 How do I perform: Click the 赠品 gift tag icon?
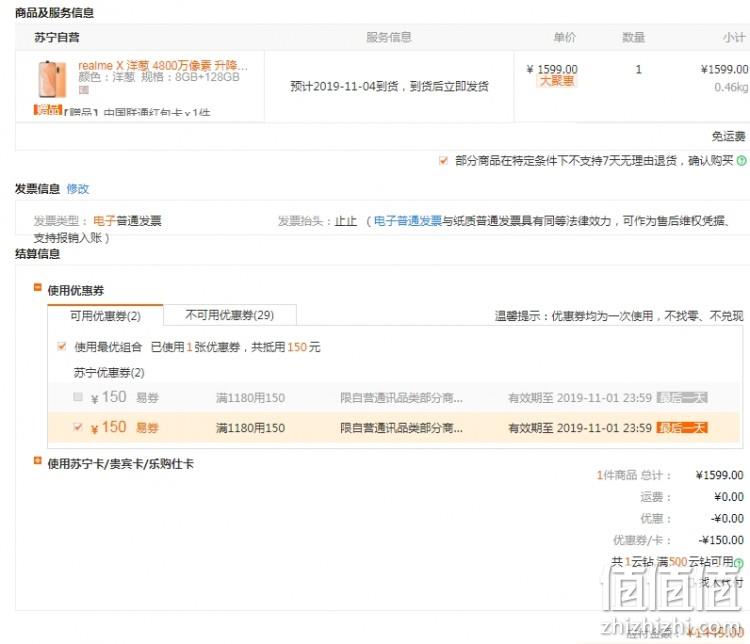point(48,110)
